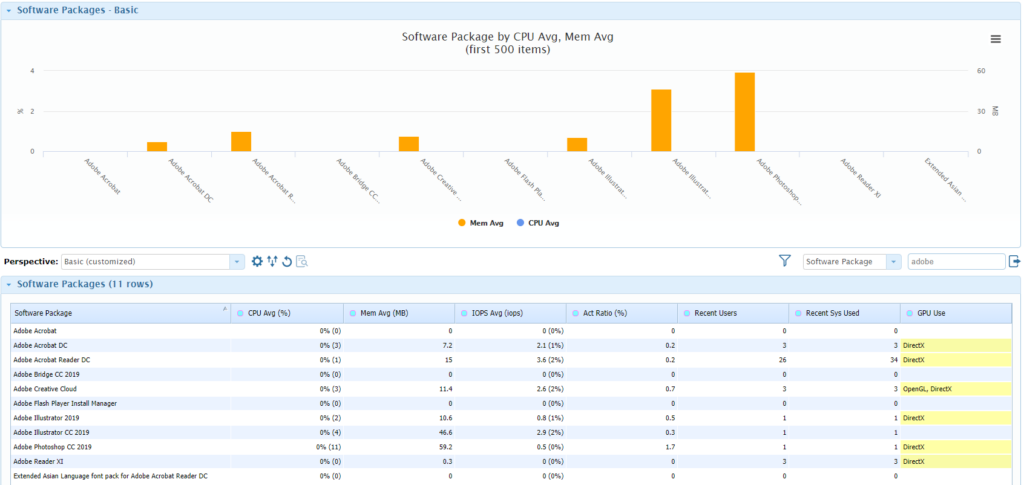Click the Adobe Creative Cloud orange bar
The width and height of the screenshot is (1024, 485).
(x=409, y=144)
